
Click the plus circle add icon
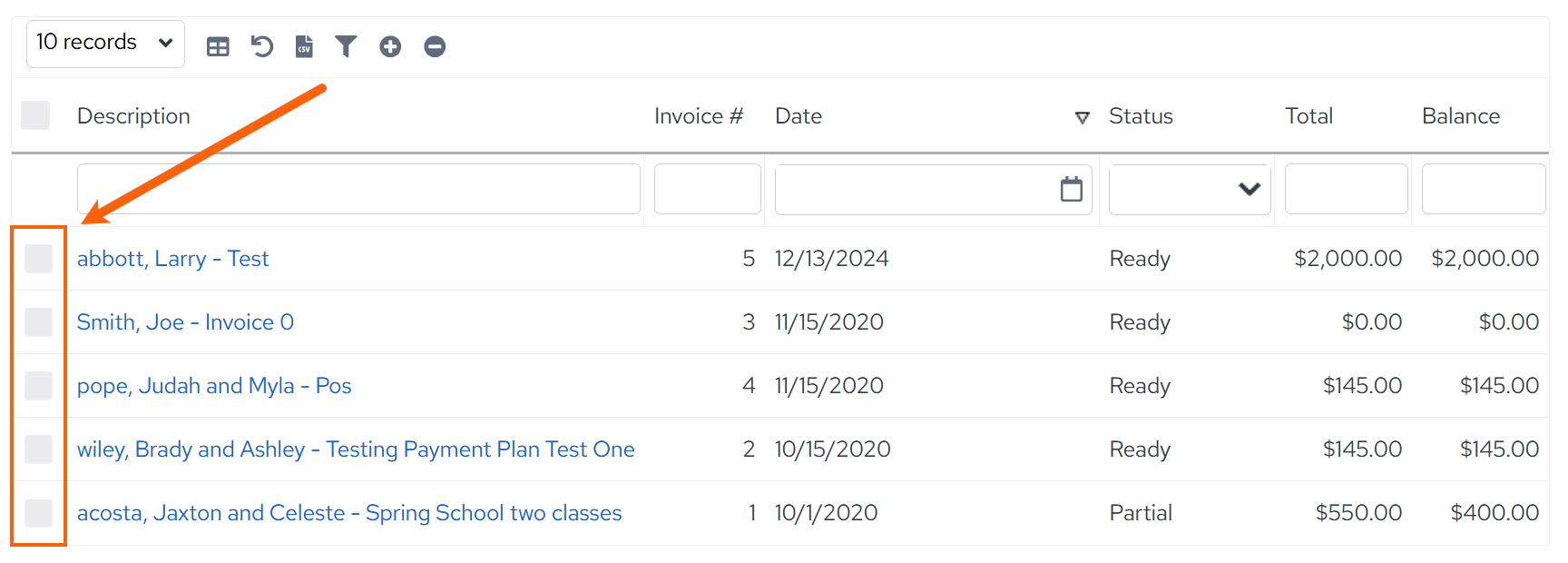(x=390, y=46)
